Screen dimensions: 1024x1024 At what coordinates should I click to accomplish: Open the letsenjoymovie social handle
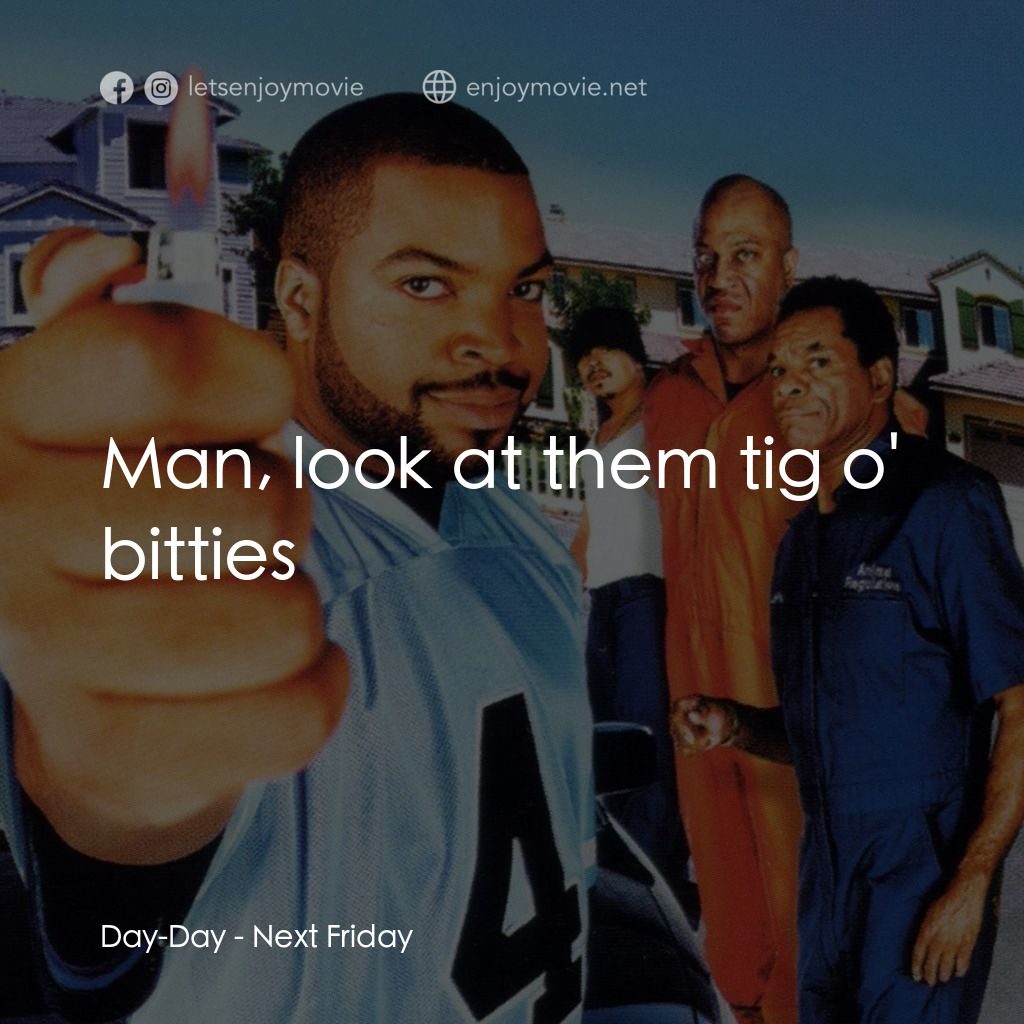[276, 88]
